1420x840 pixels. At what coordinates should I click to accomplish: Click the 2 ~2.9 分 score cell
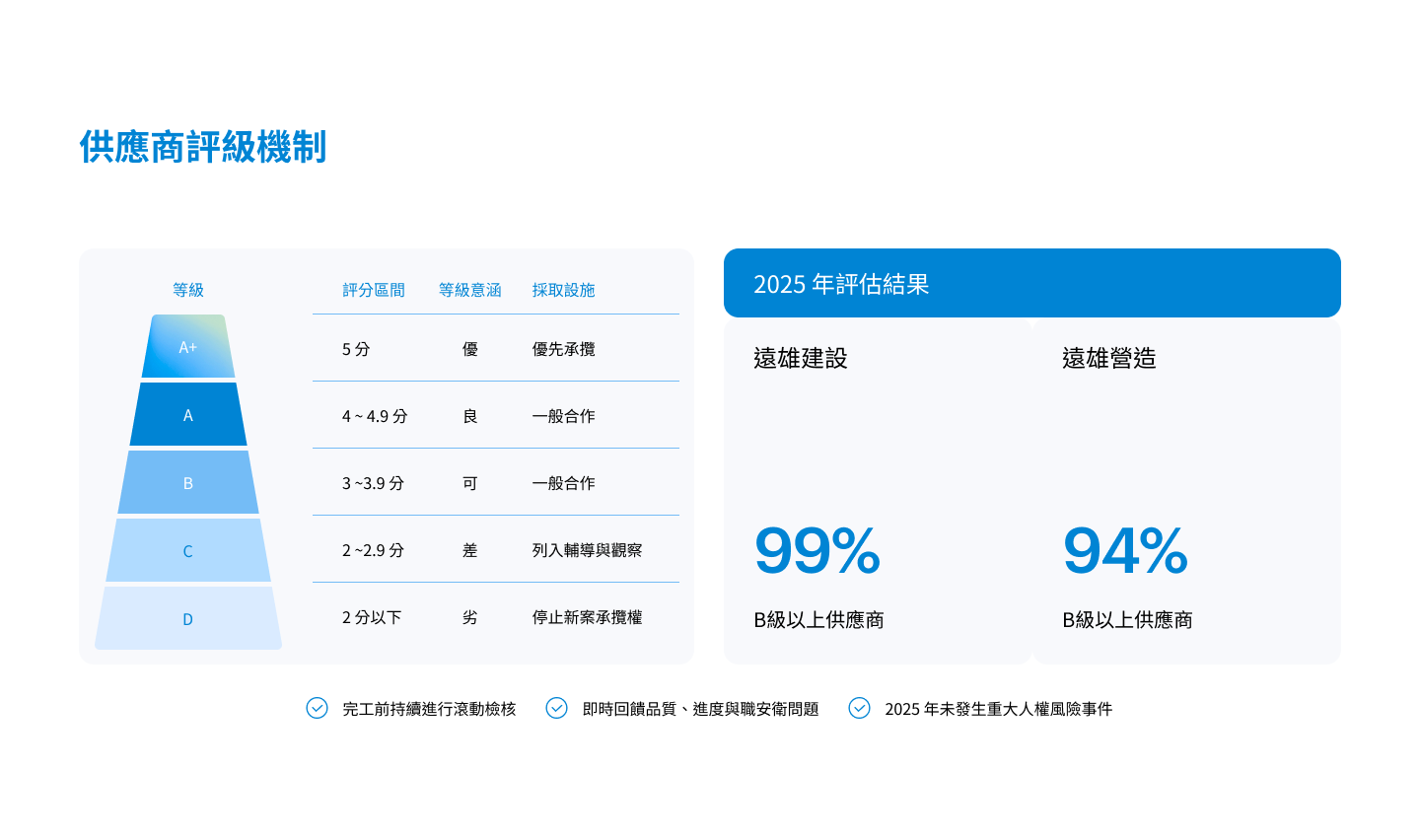point(373,550)
